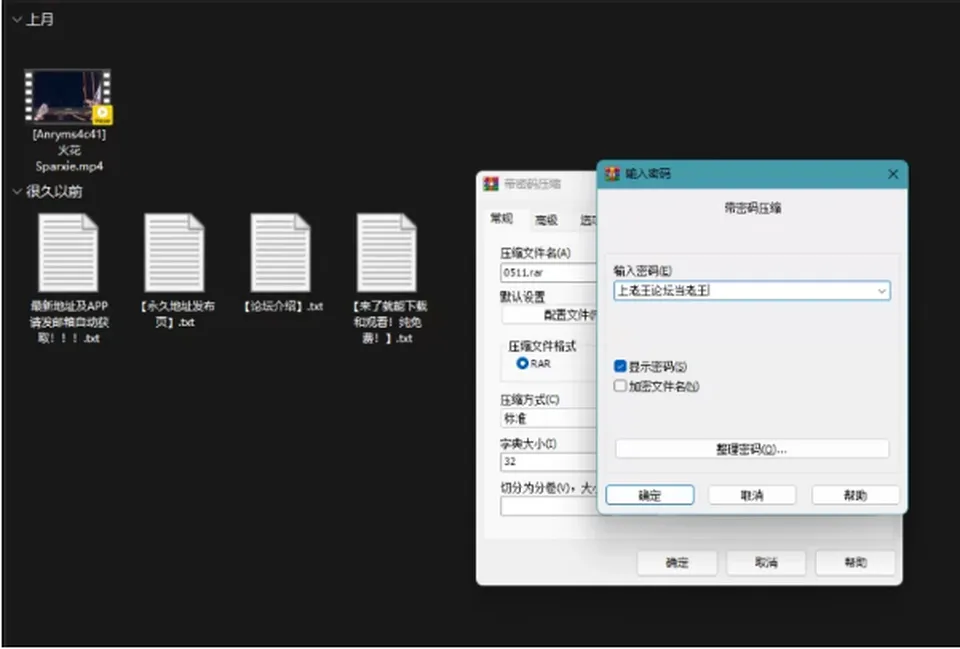Click 确定 in the background archive dialog
This screenshot has height=649, width=960.
click(677, 563)
